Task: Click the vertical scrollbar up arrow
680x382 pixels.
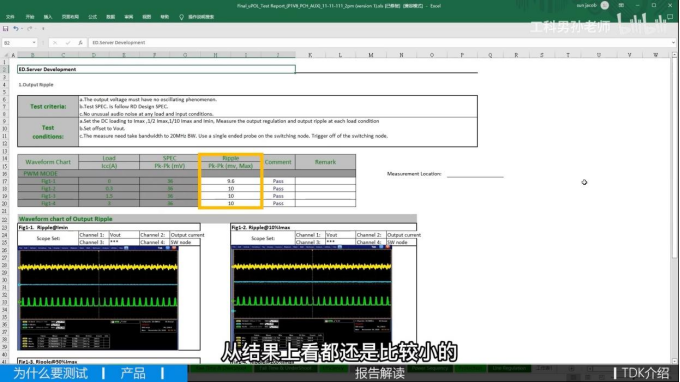Action: pos(674,55)
